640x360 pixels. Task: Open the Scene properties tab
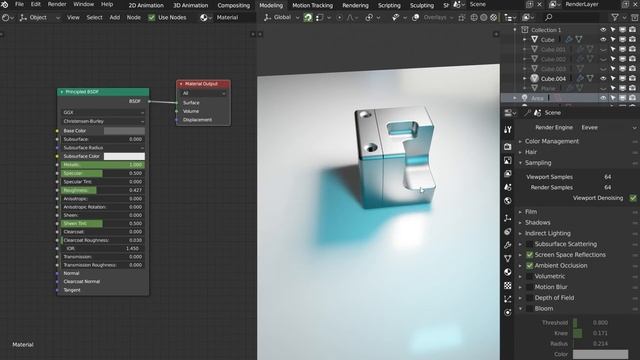[x=508, y=187]
